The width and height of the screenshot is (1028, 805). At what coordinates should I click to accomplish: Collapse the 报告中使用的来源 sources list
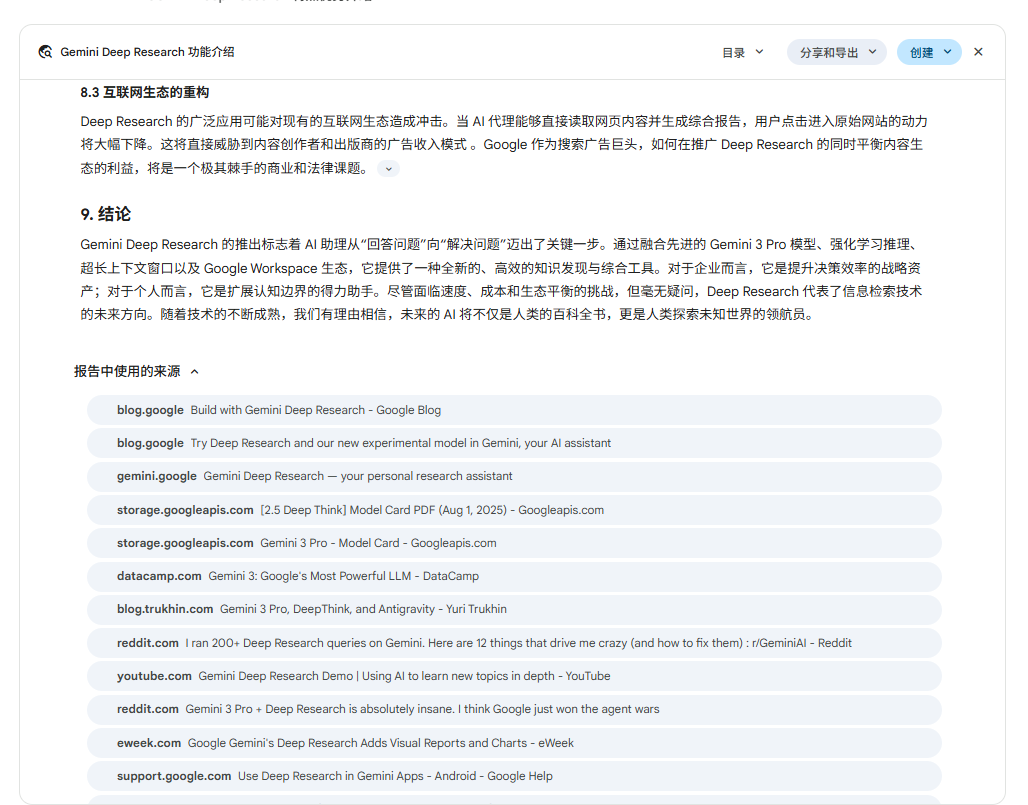tap(136, 372)
